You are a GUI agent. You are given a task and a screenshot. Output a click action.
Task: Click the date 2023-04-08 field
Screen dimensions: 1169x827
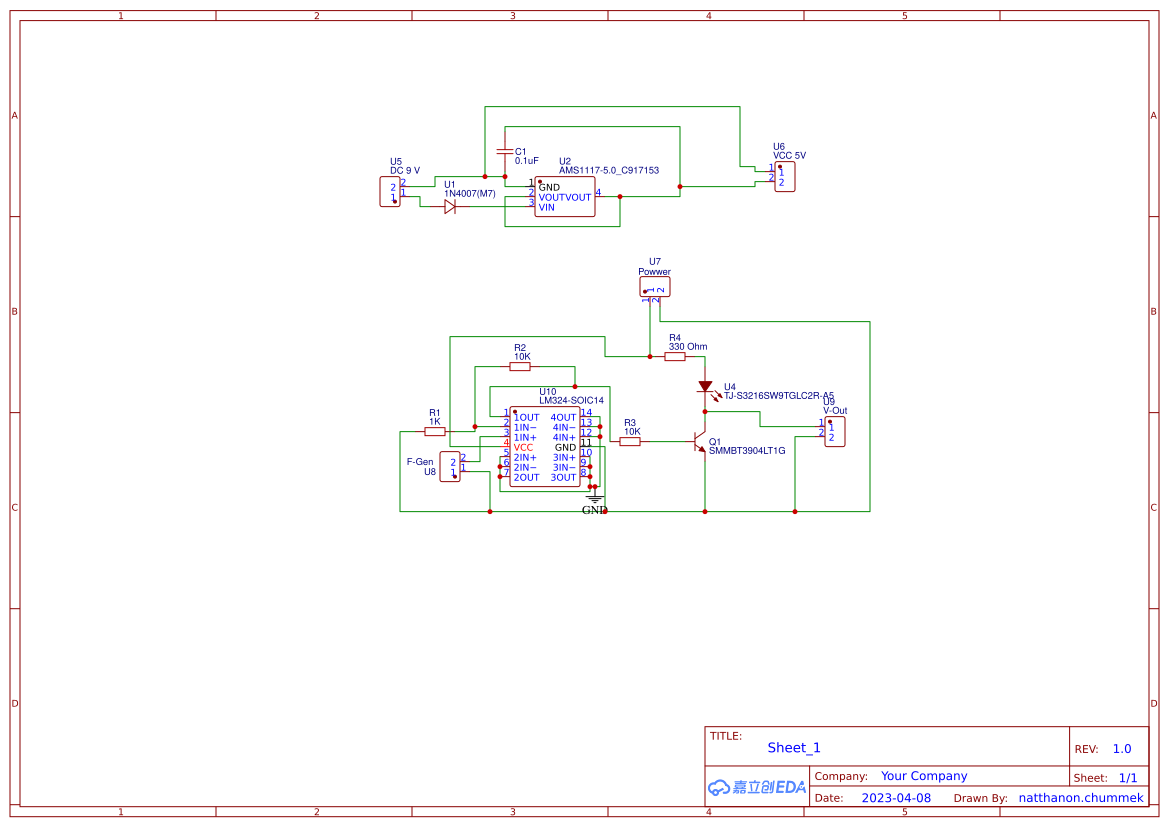click(x=895, y=797)
